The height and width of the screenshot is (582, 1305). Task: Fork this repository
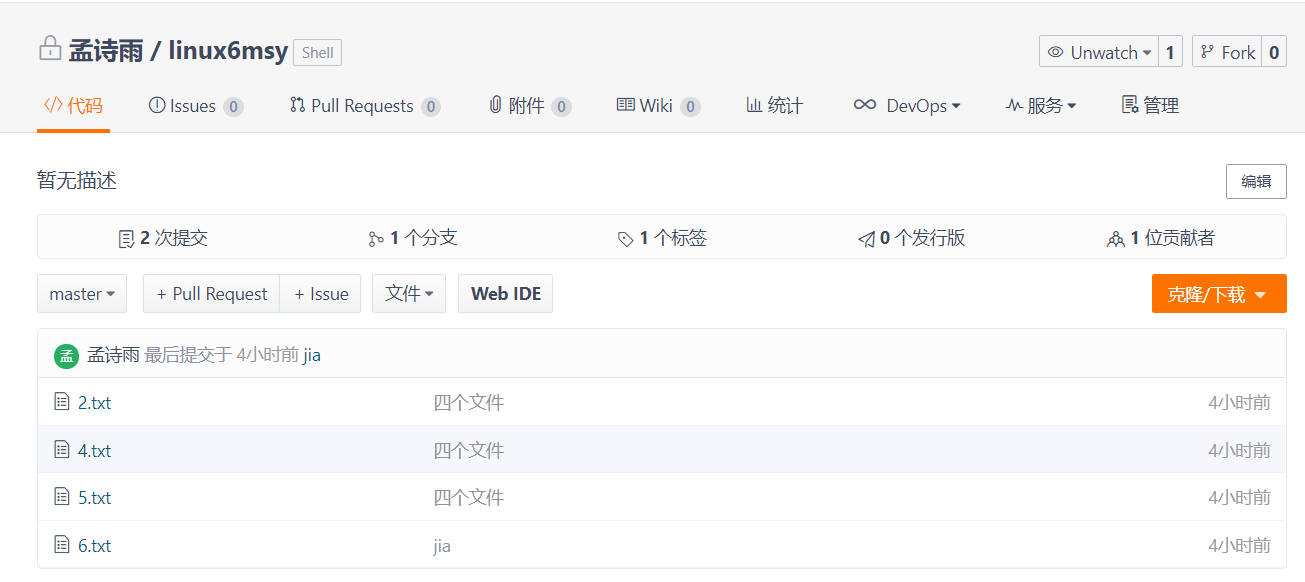[x=1227, y=52]
